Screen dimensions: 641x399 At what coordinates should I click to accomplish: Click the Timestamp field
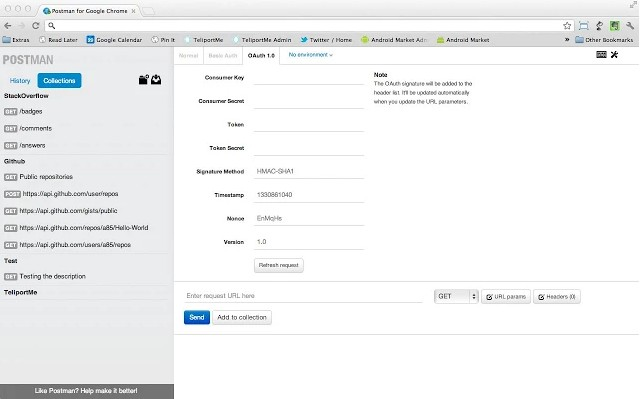[309, 195]
